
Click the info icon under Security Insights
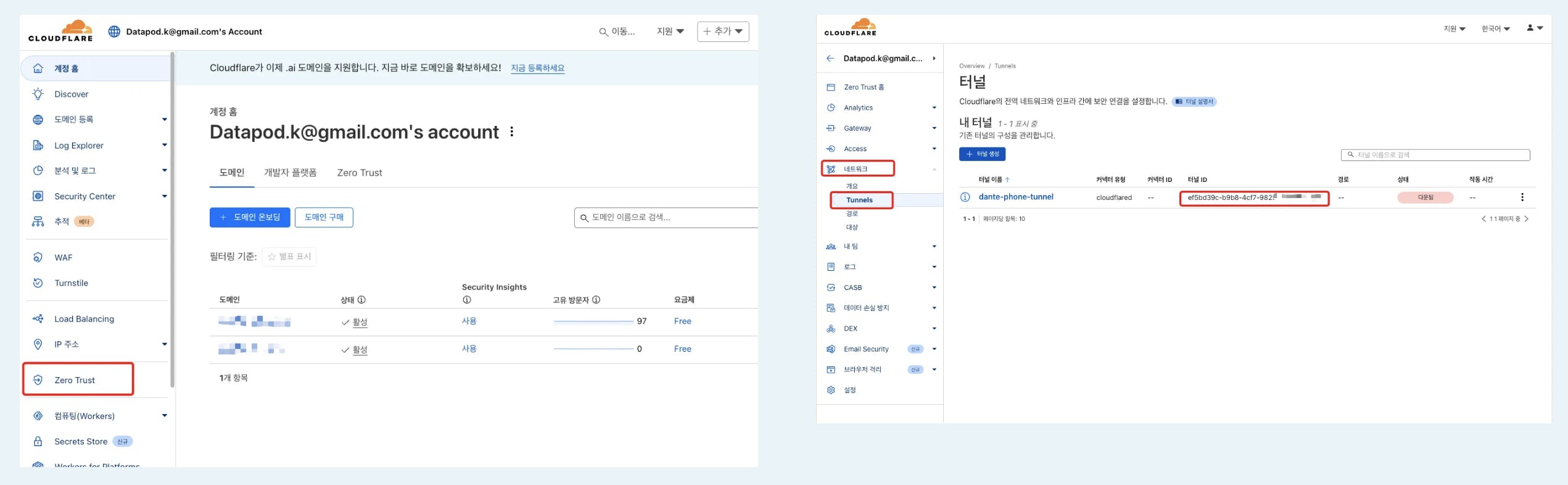[x=467, y=300]
